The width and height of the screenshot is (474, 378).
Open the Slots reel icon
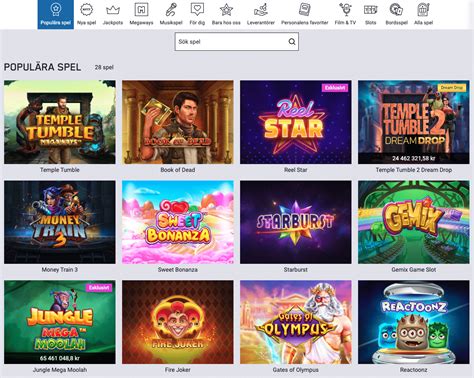(370, 10)
